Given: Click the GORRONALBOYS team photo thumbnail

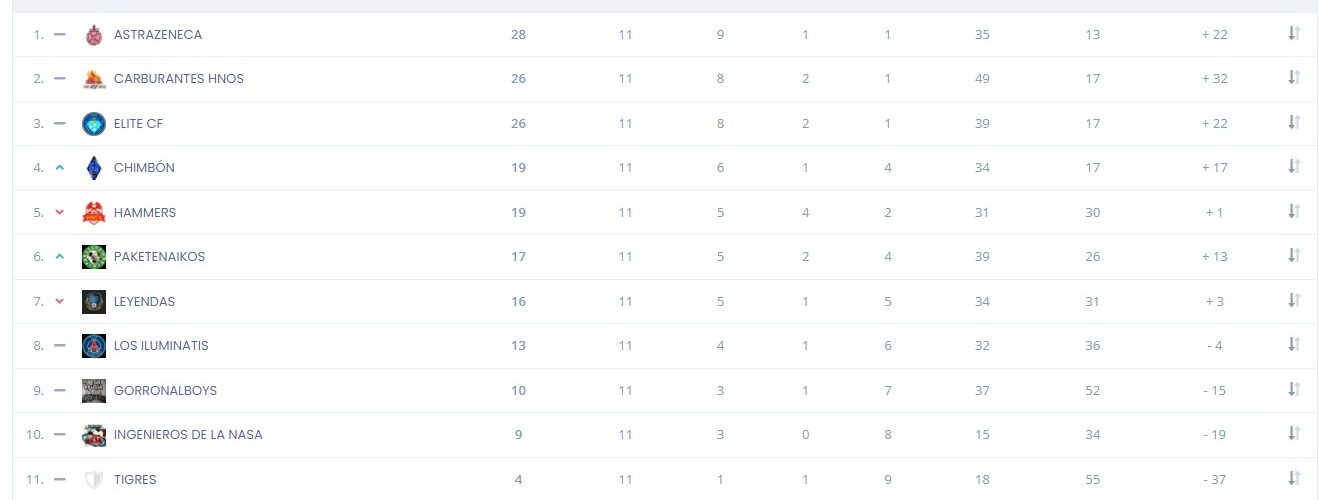Looking at the screenshot, I should (94, 391).
